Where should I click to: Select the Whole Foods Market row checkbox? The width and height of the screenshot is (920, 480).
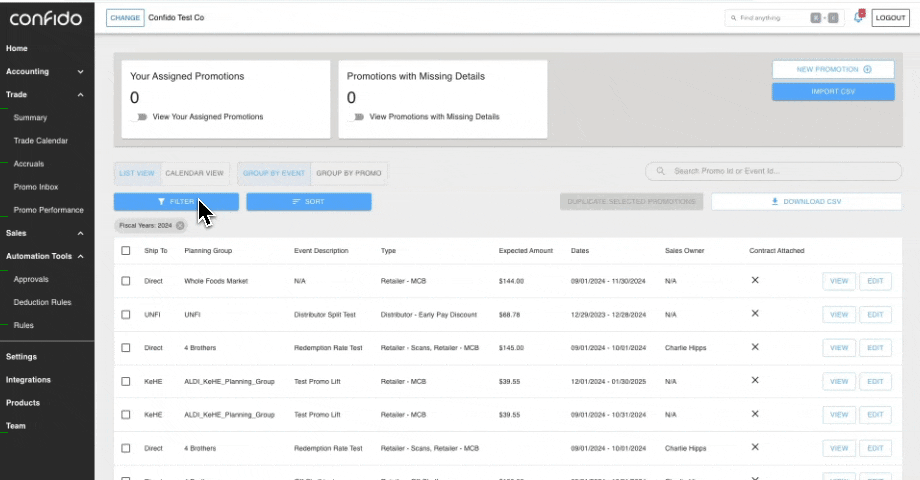pyautogui.click(x=126, y=281)
